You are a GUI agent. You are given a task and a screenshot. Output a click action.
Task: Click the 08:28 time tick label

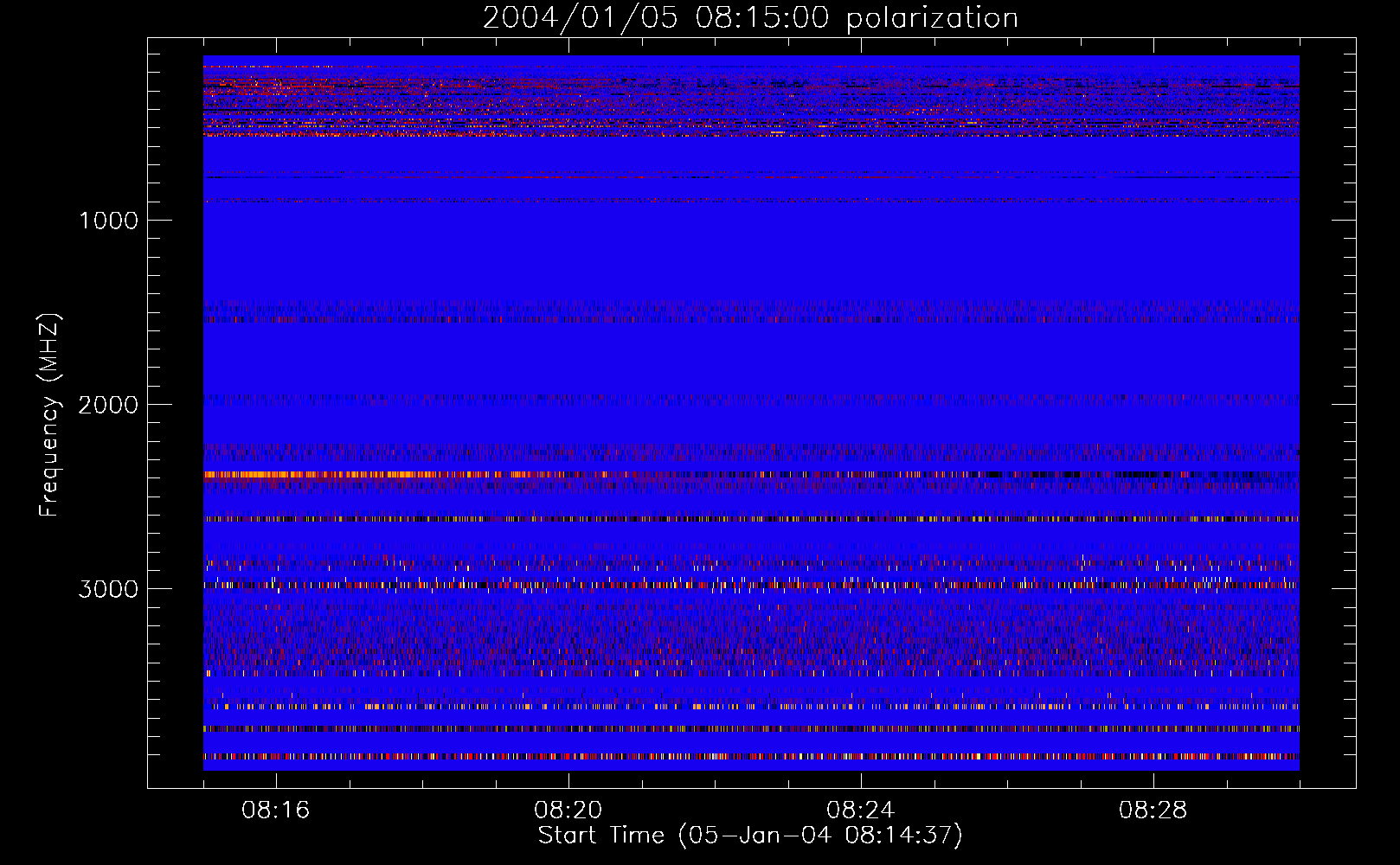click(x=1153, y=811)
